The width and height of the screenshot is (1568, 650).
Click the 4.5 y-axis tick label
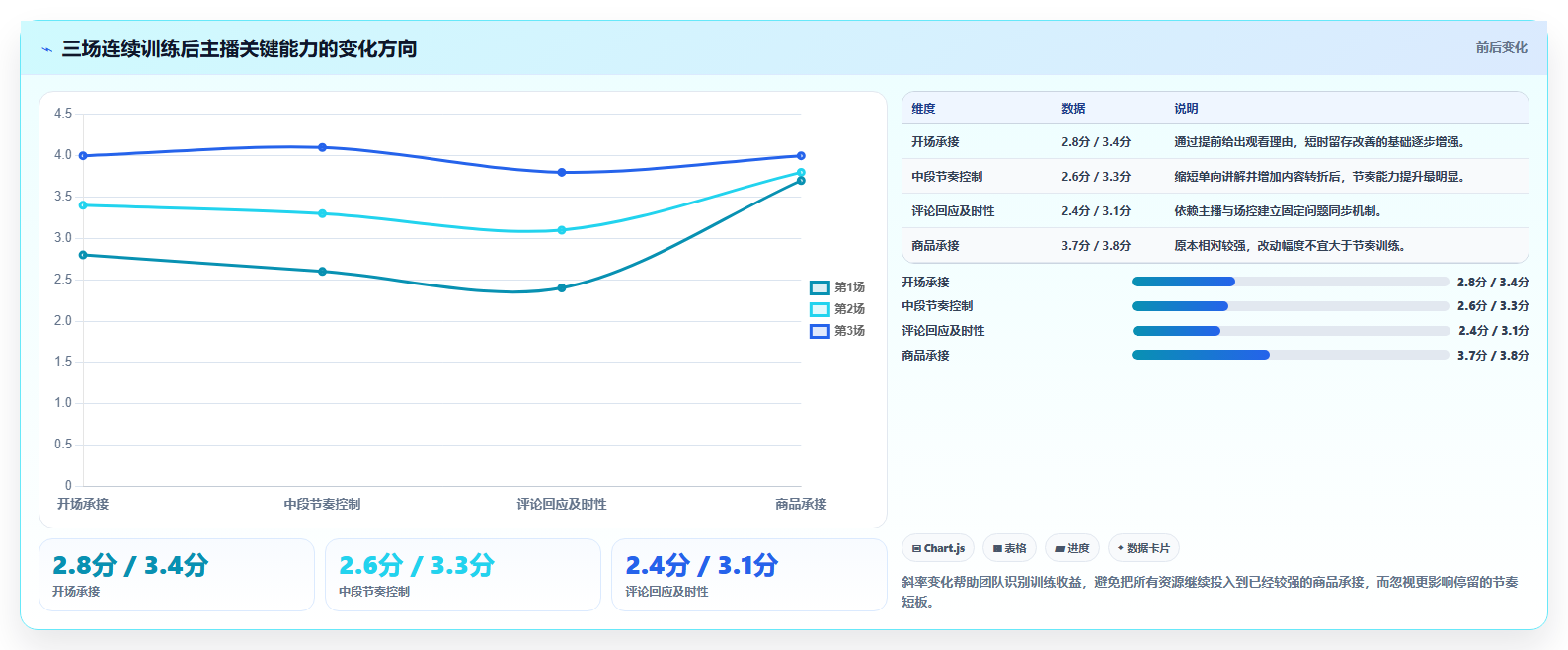(63, 114)
